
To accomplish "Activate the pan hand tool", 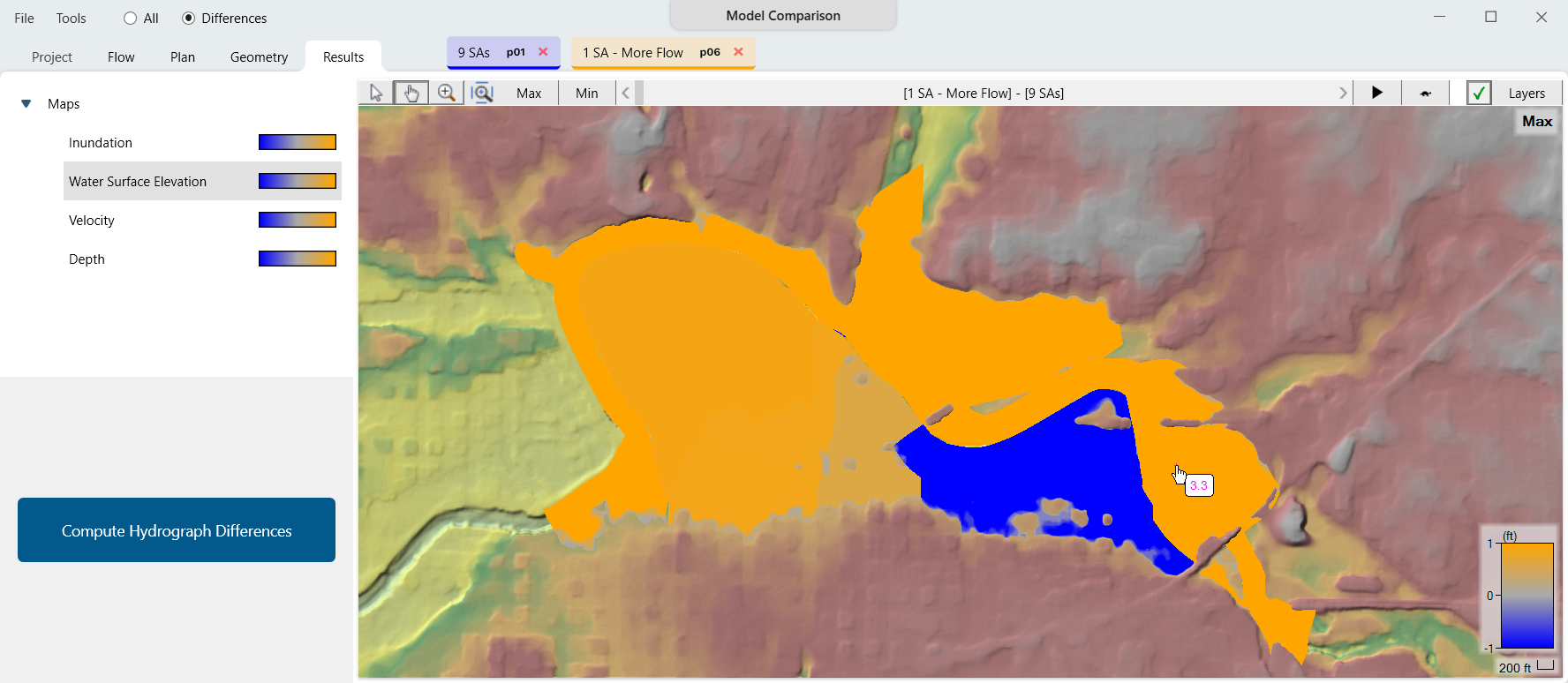I will [x=411, y=93].
